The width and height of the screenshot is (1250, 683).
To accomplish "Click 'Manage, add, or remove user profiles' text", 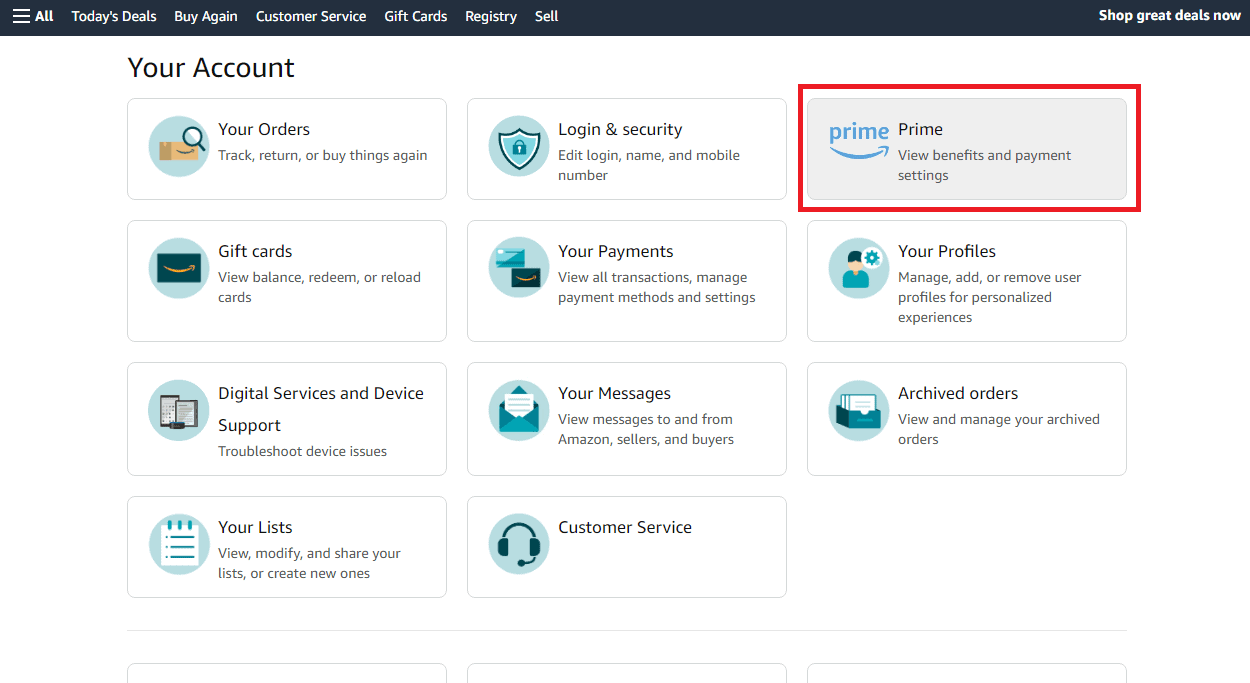I will (x=990, y=297).
